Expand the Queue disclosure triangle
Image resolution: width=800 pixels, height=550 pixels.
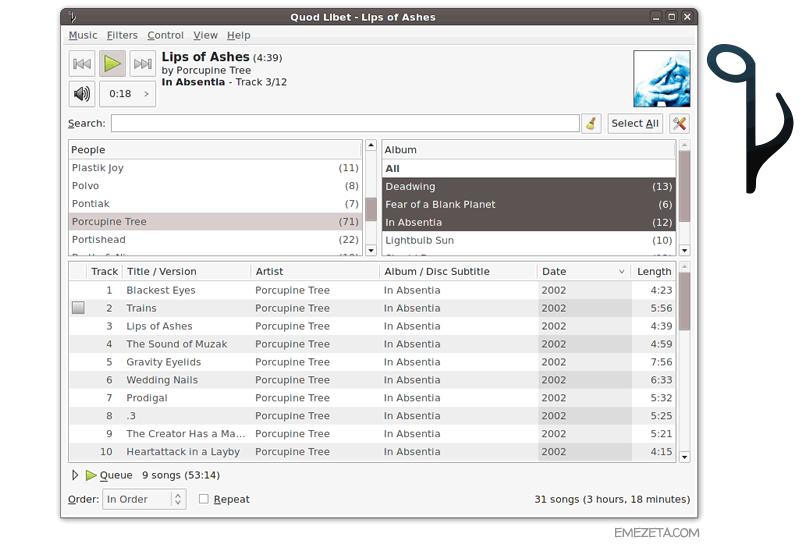tap(75, 475)
